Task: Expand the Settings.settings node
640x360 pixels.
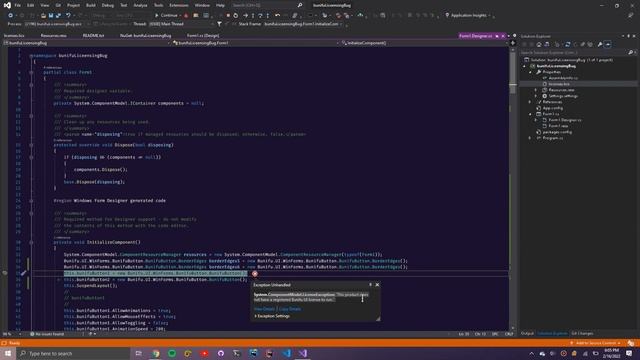Action: (x=536, y=96)
